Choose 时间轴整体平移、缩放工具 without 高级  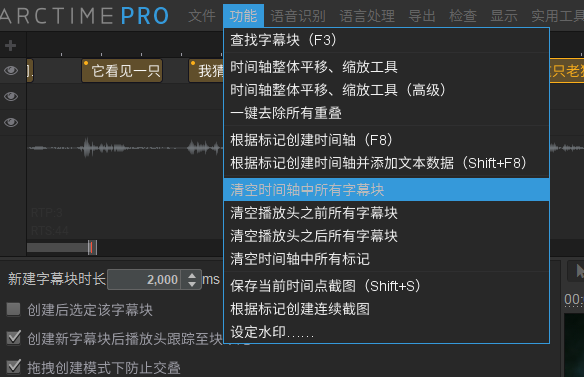(x=387, y=67)
